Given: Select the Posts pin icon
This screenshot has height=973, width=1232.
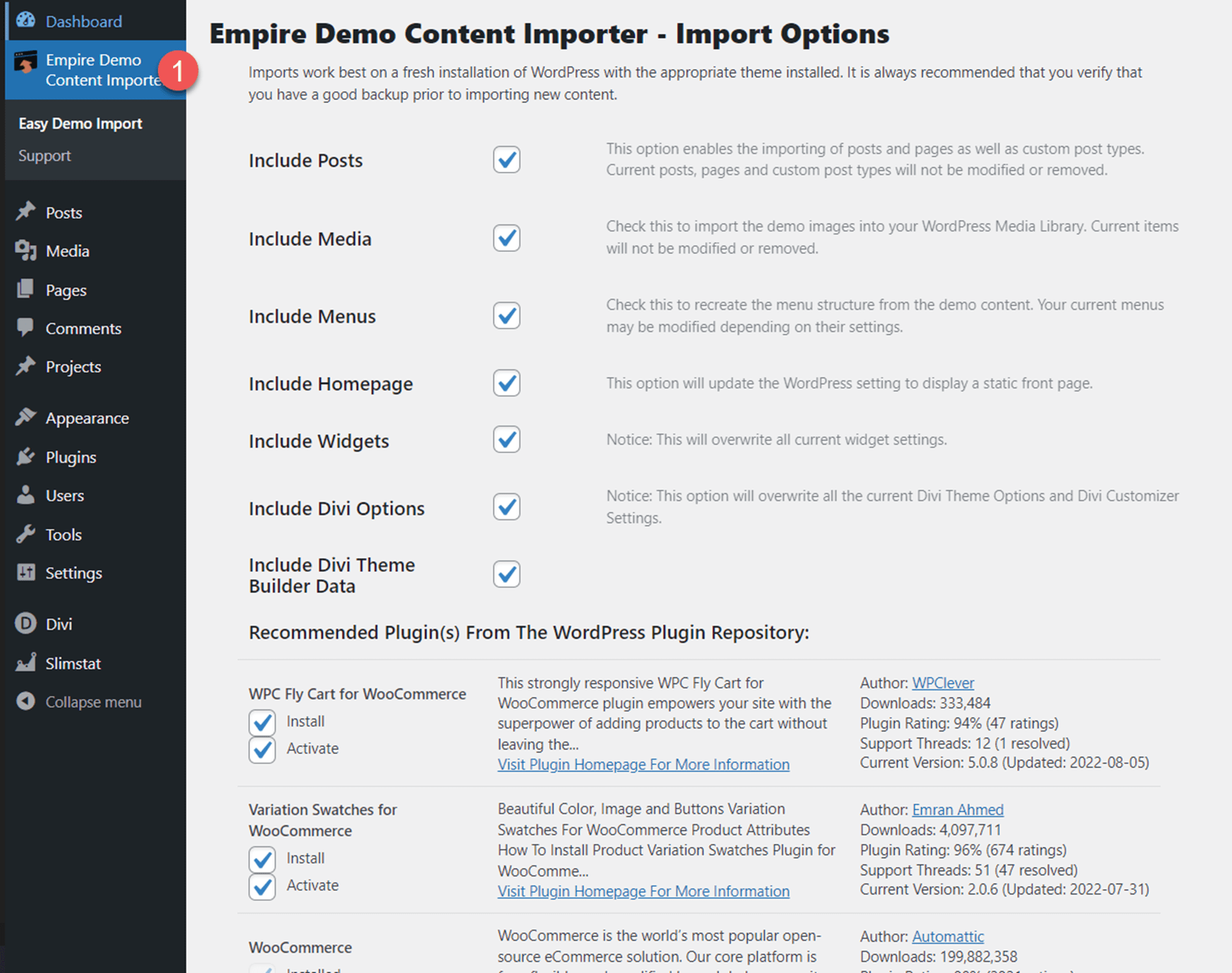Looking at the screenshot, I should 25,212.
